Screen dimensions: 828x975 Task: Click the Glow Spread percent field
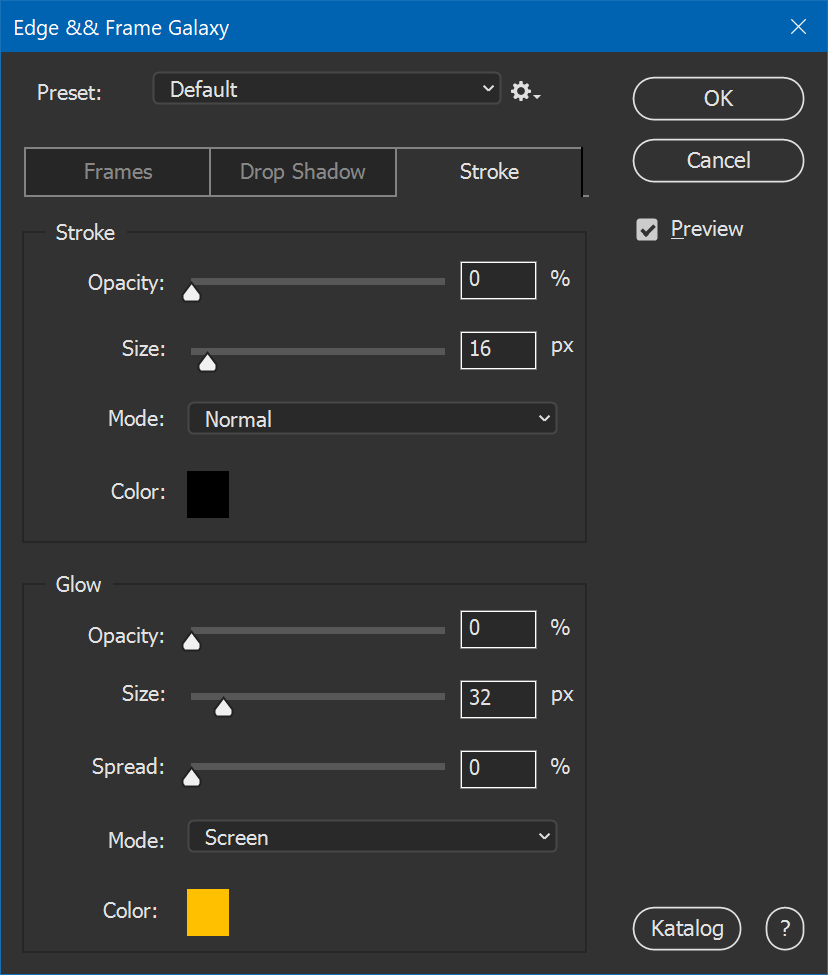[498, 769]
